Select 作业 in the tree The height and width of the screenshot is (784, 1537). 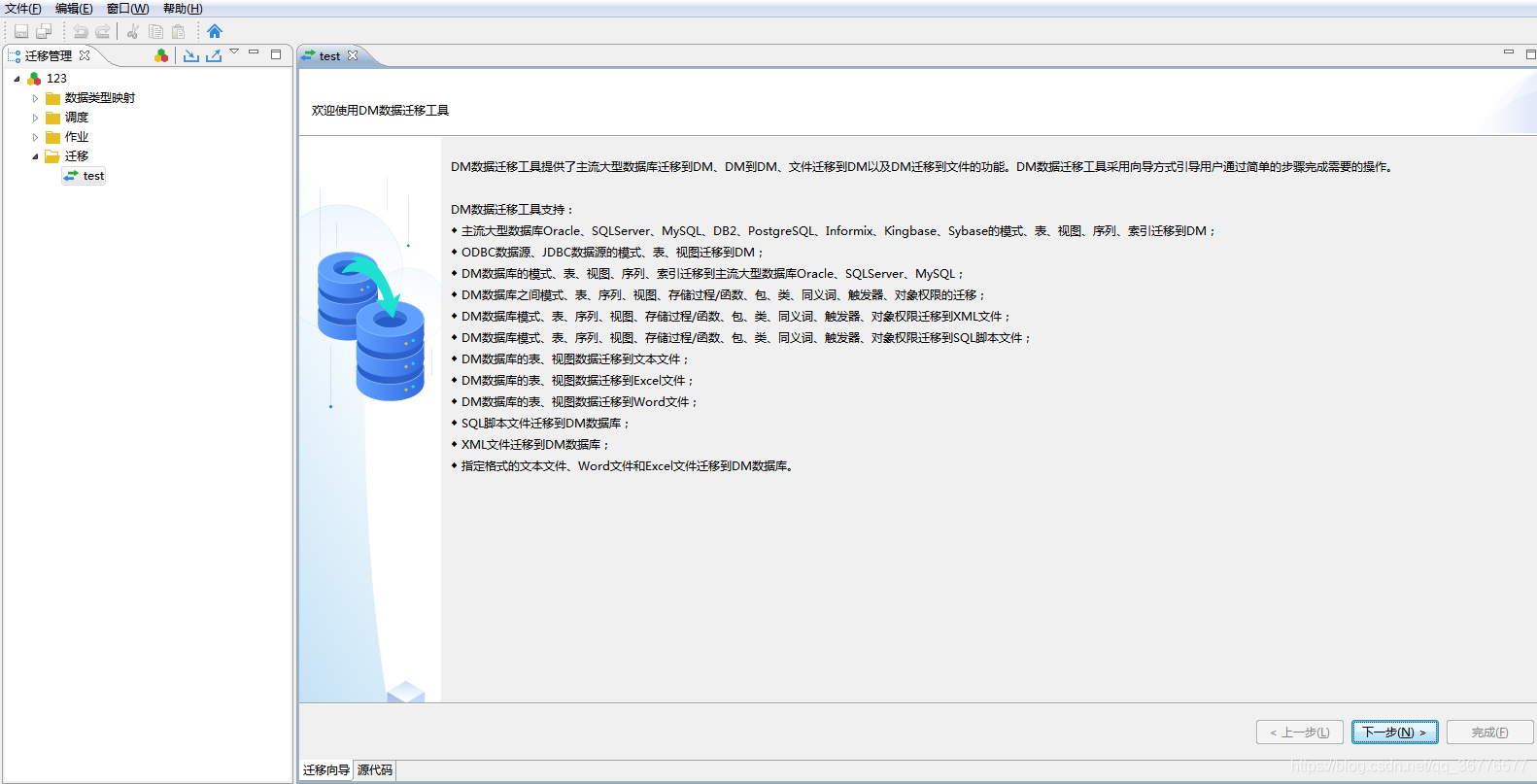(77, 137)
